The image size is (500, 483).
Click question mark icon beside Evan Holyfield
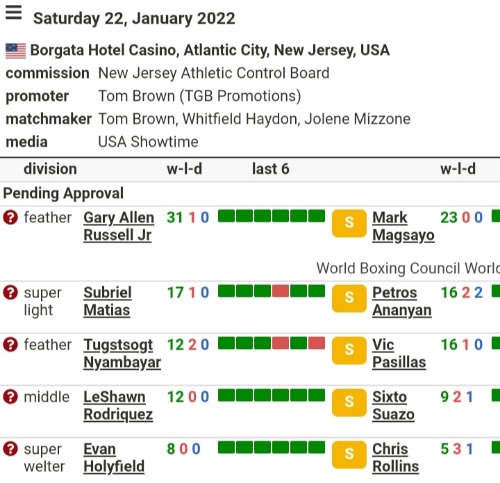(10, 449)
